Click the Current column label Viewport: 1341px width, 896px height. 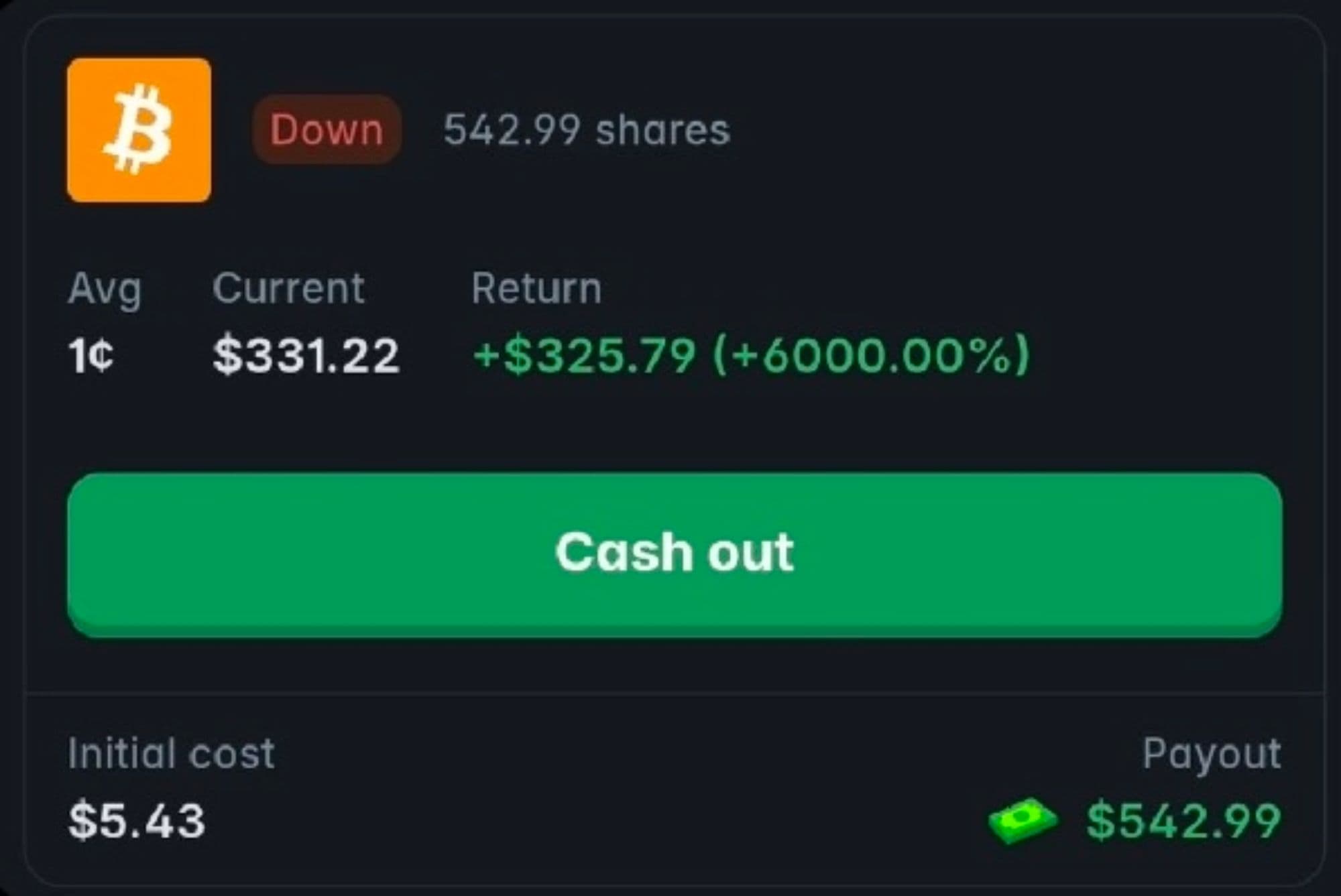click(288, 289)
